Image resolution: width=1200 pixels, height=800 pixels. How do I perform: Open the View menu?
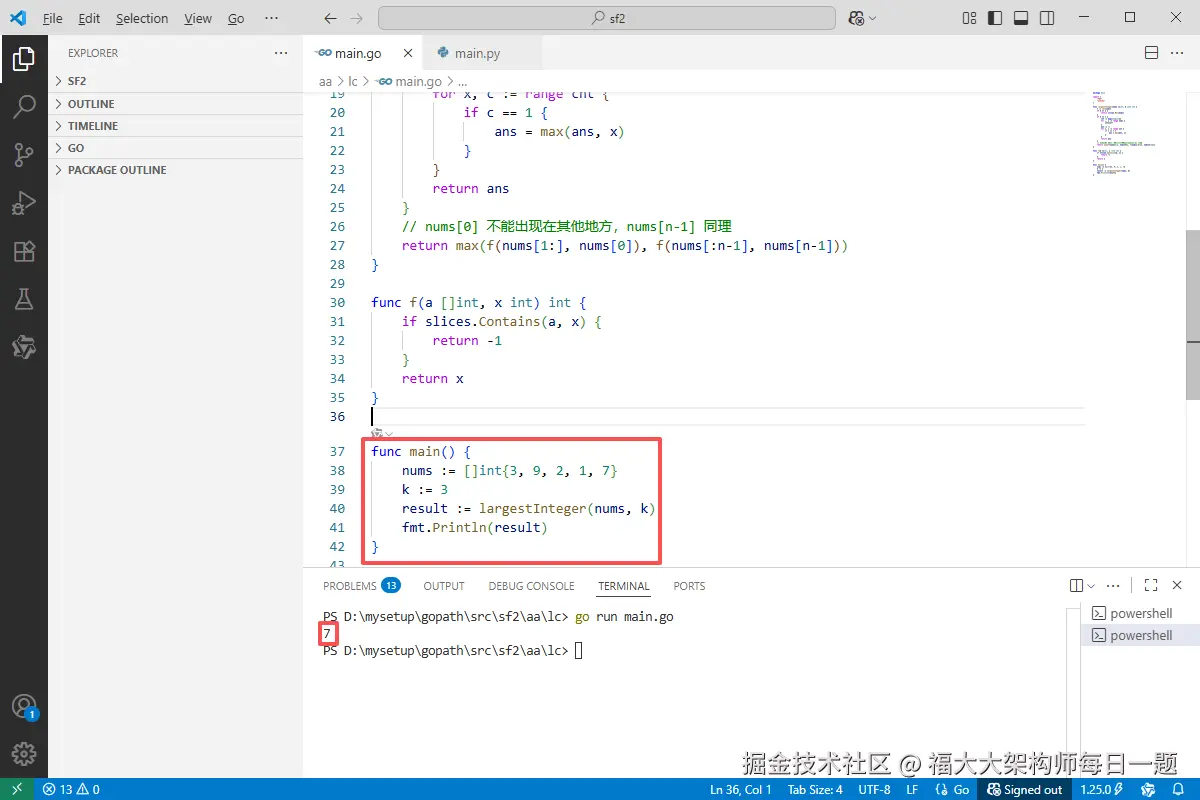pos(198,18)
